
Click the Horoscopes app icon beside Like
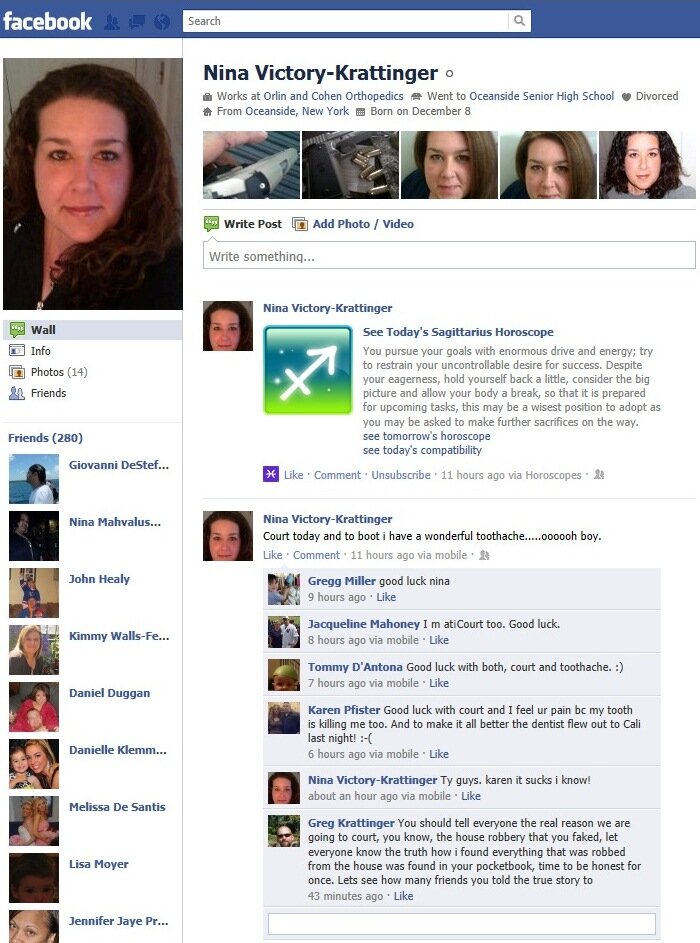(x=271, y=474)
